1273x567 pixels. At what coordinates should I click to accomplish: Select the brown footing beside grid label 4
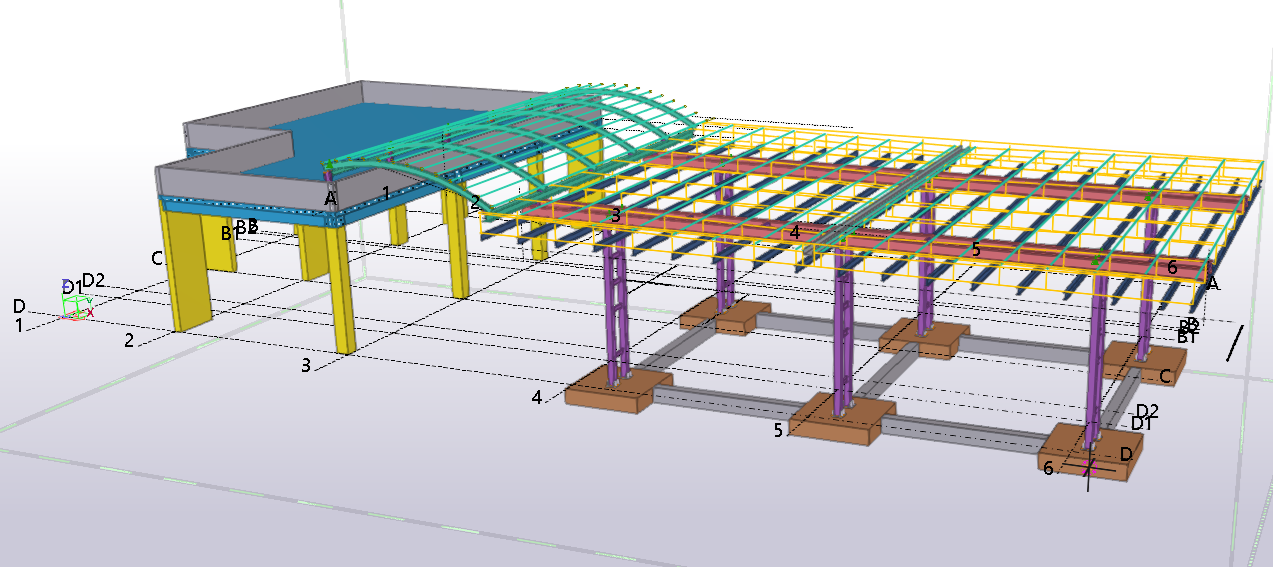pos(608,392)
